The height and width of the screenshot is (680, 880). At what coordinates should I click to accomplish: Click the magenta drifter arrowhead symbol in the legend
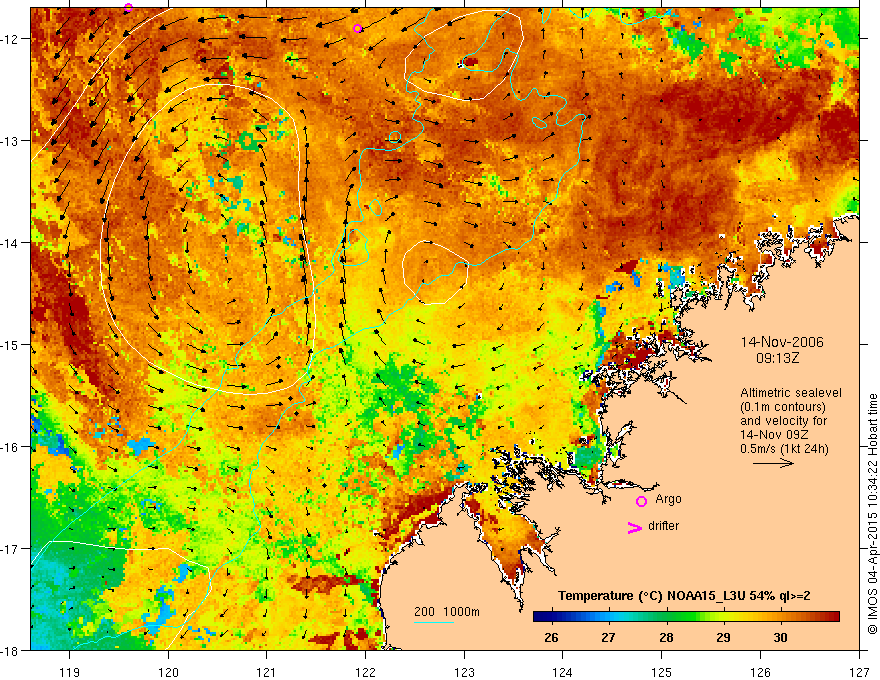[x=635, y=527]
